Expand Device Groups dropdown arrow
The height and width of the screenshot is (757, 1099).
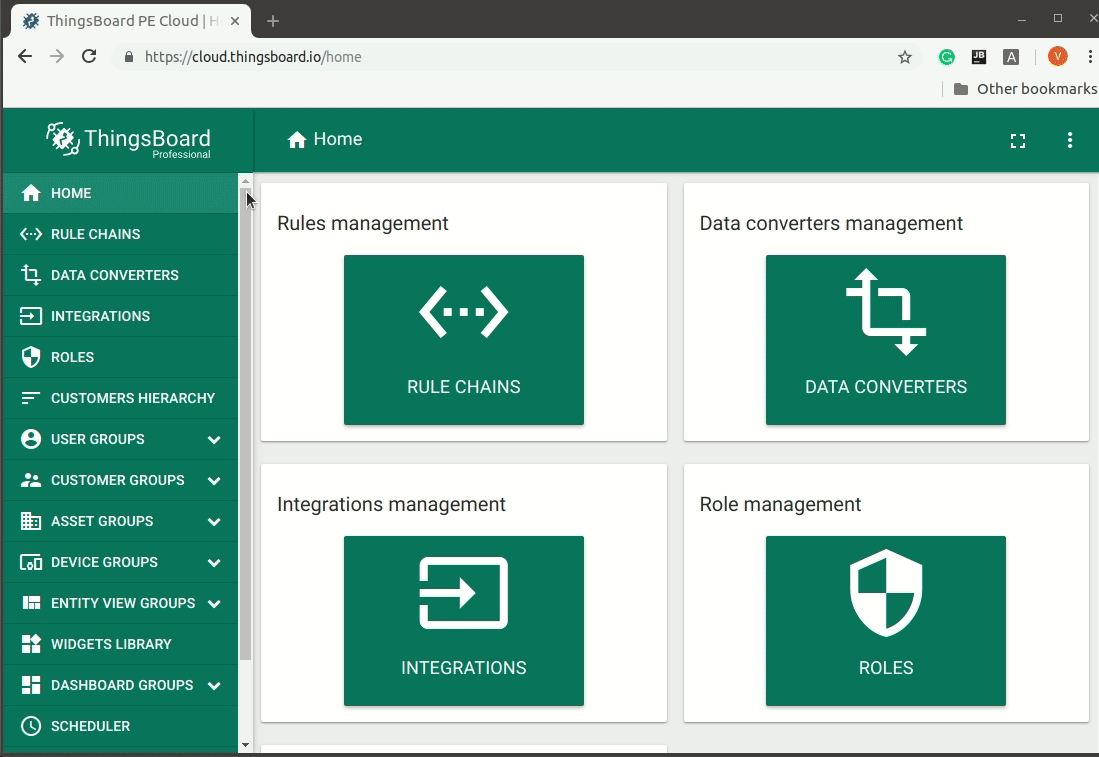pos(214,562)
